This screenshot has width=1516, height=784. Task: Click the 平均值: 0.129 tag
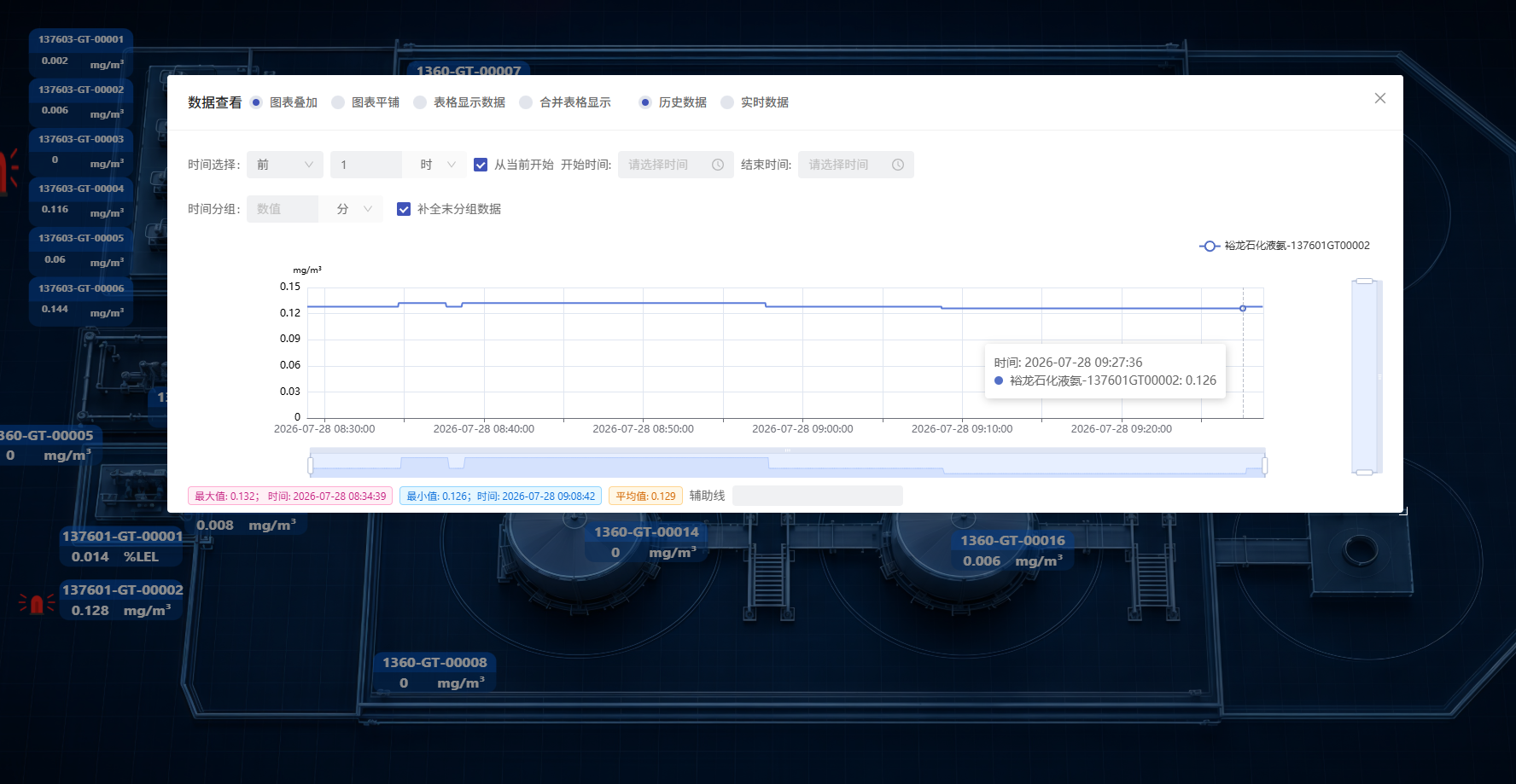(645, 496)
